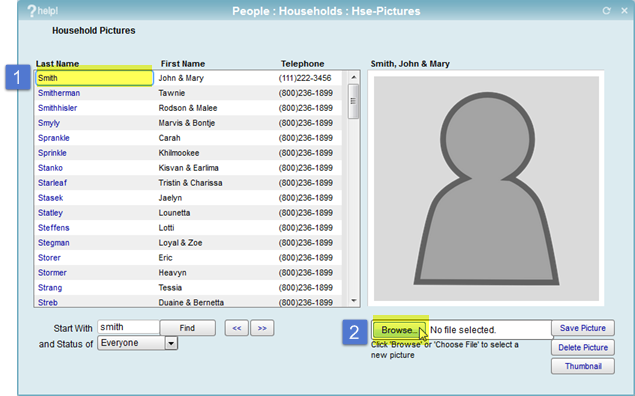Select the Steffens last name
The width and height of the screenshot is (635, 396).
pos(53,228)
